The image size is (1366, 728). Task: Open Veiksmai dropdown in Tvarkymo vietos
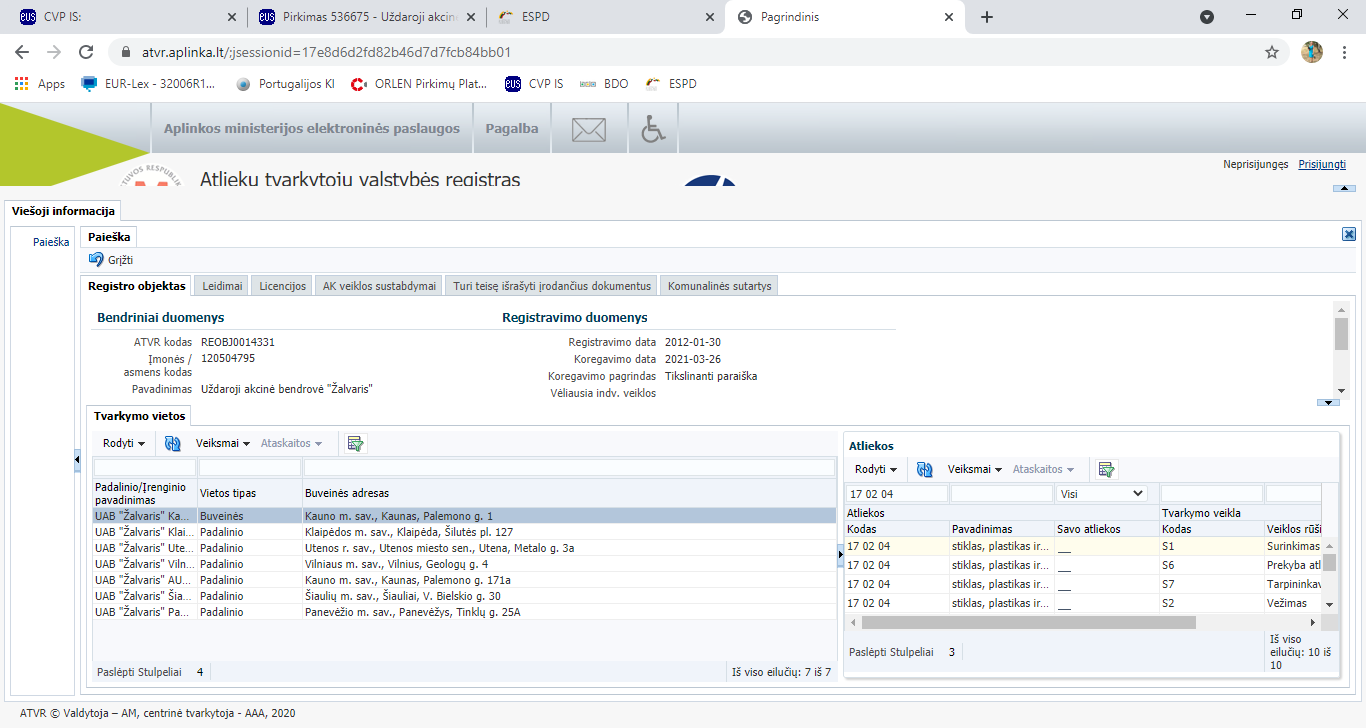point(222,443)
